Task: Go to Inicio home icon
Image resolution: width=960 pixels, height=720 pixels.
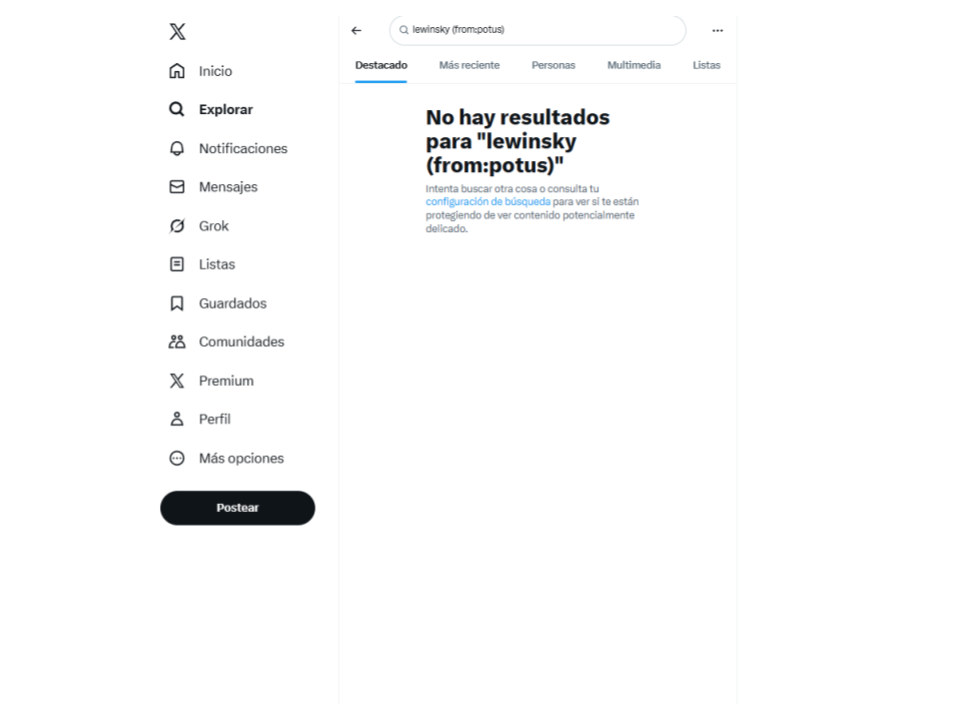Action: click(x=177, y=71)
